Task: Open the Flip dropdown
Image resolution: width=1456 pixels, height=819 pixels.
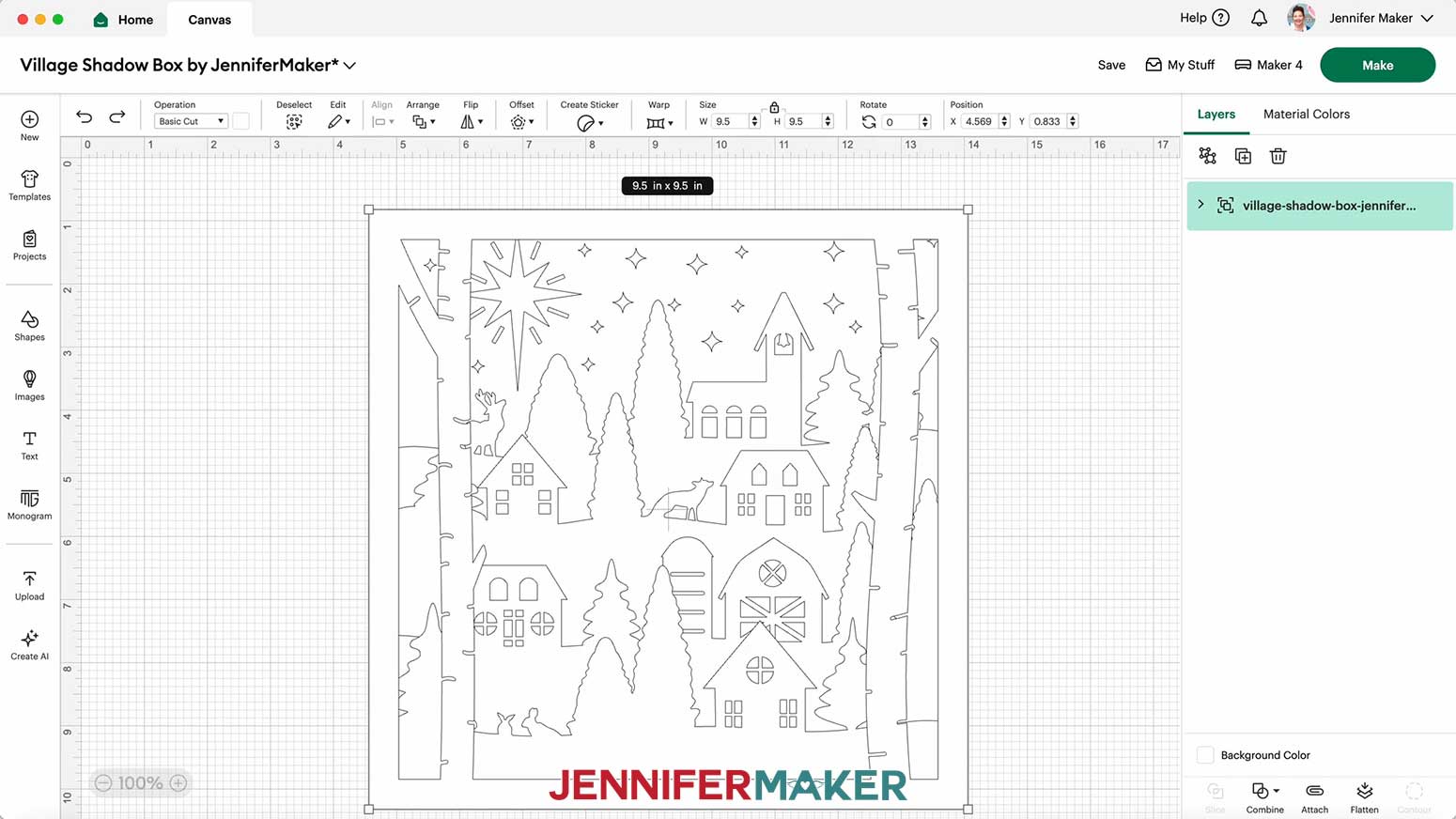Action: pyautogui.click(x=472, y=122)
